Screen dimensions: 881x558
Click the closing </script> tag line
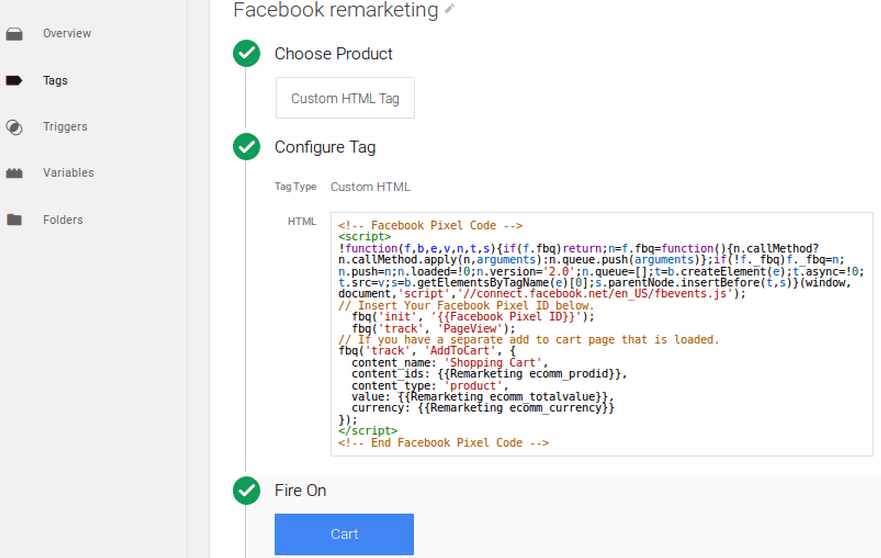(367, 431)
